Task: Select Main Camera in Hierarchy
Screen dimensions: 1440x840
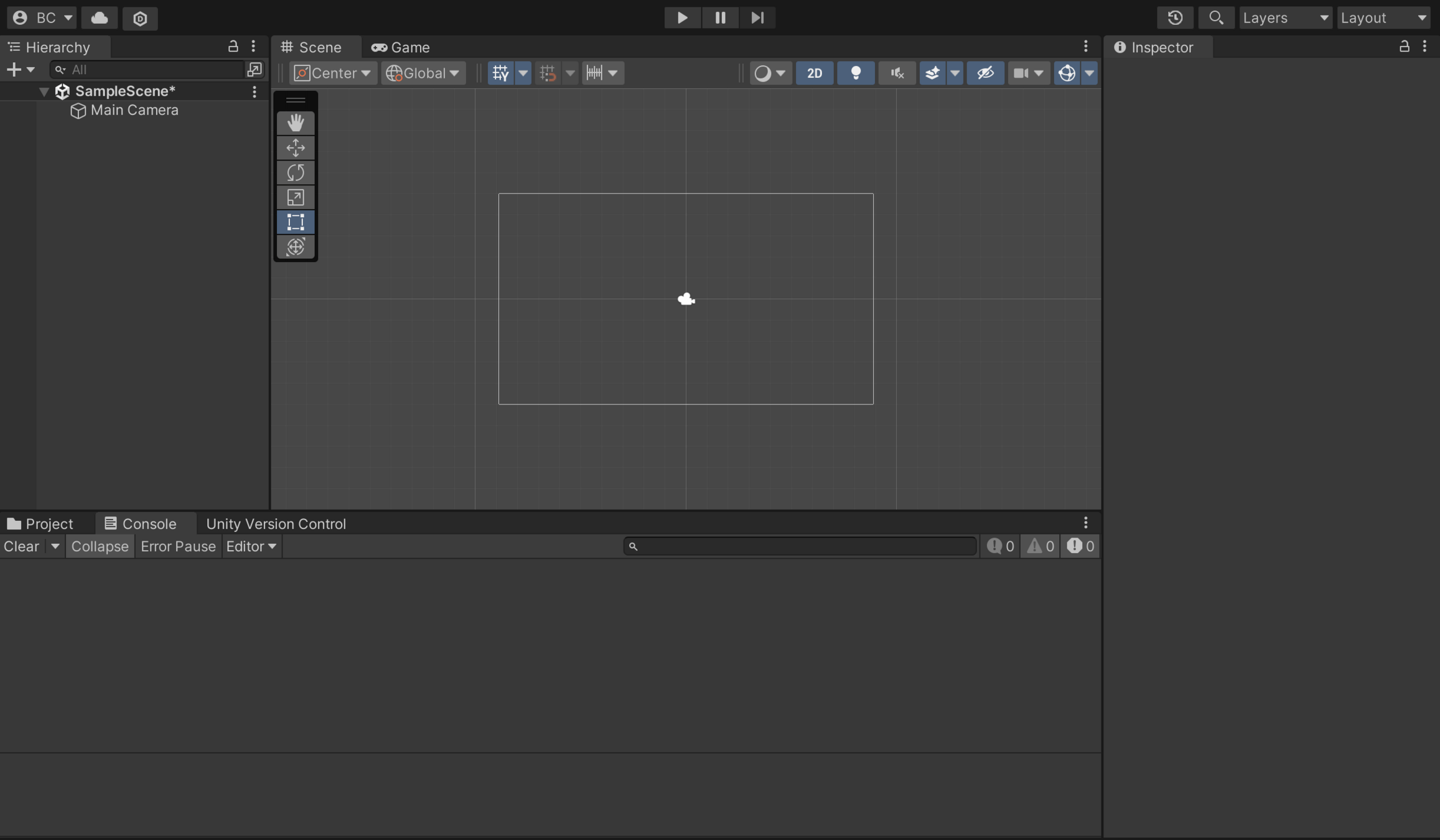Action: (134, 110)
